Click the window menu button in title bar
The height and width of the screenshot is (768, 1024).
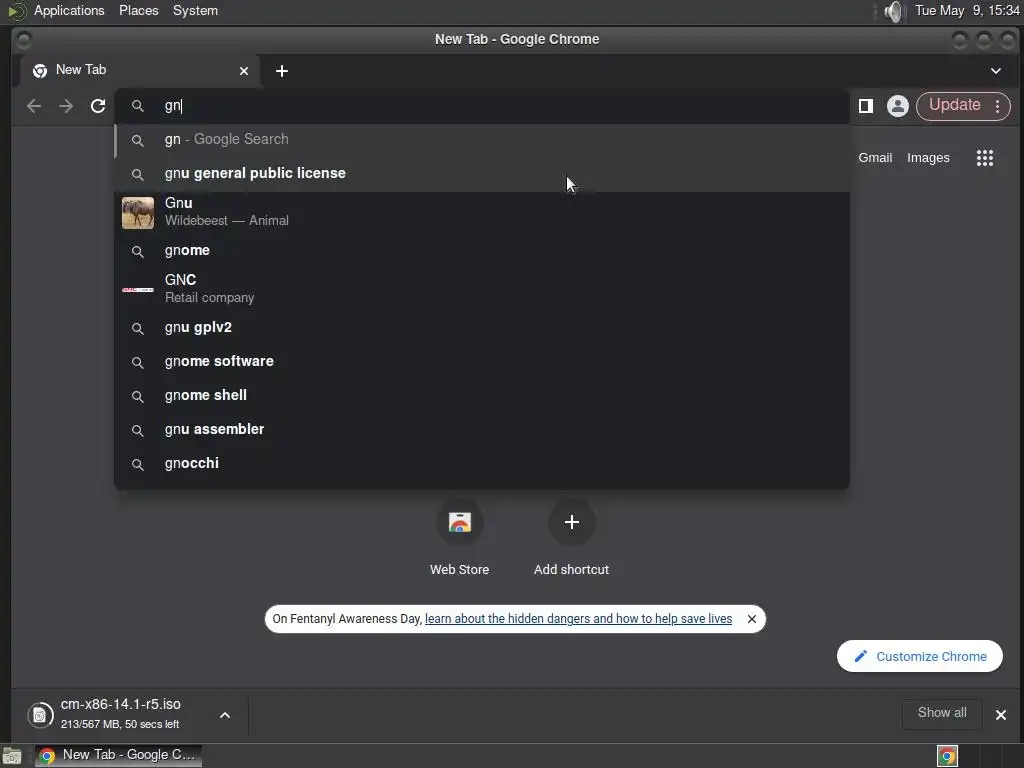[24, 40]
